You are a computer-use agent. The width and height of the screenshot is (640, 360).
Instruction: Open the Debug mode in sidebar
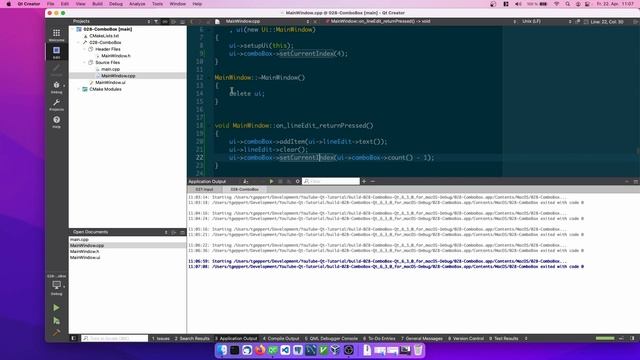[x=56, y=87]
